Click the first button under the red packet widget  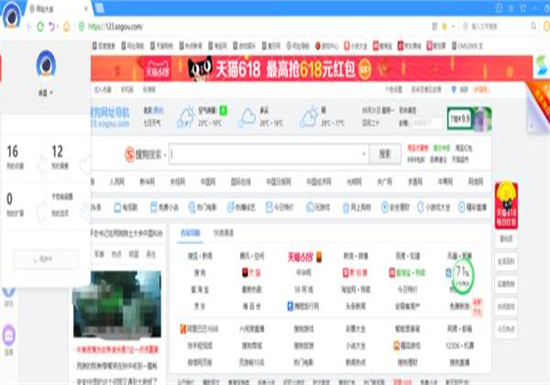coord(506,239)
